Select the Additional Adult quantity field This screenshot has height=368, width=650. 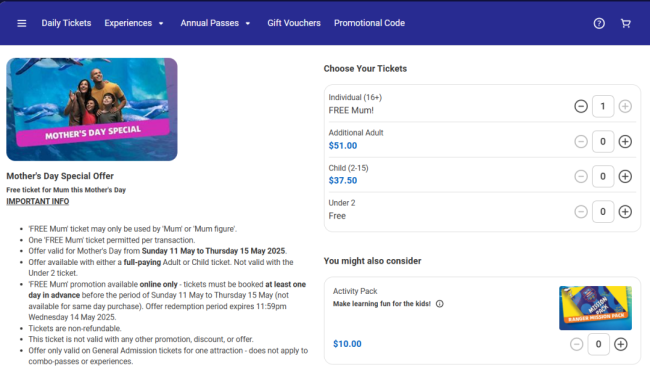[603, 142]
